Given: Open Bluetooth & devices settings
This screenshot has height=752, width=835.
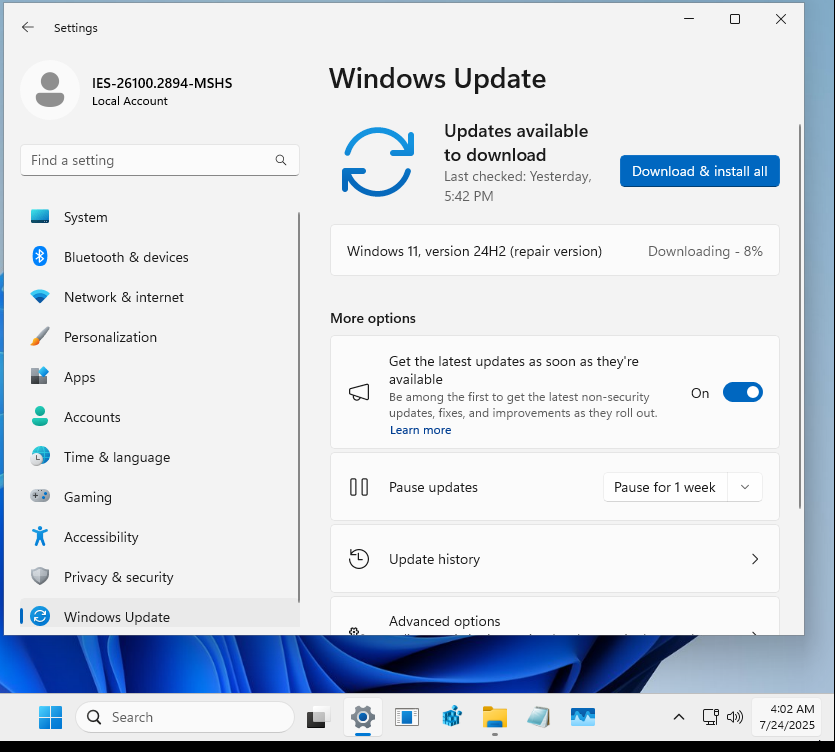Looking at the screenshot, I should 159,257.
